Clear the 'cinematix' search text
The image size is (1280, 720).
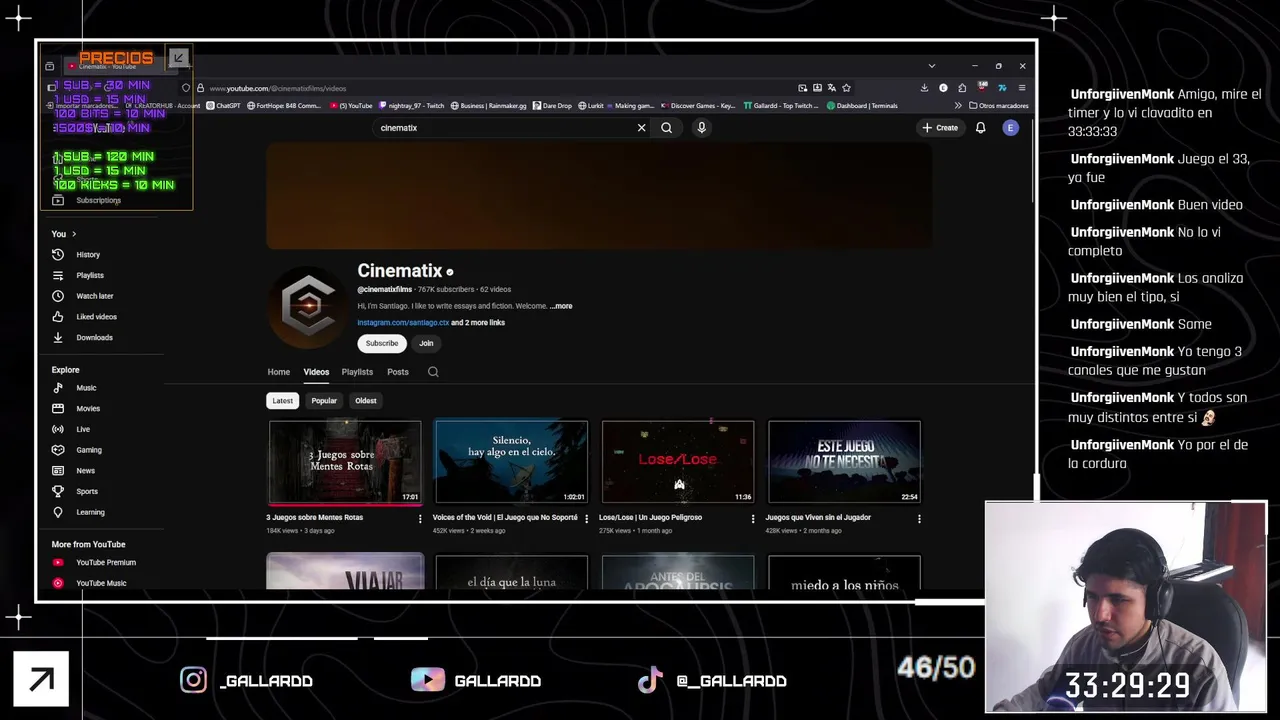[x=642, y=128]
